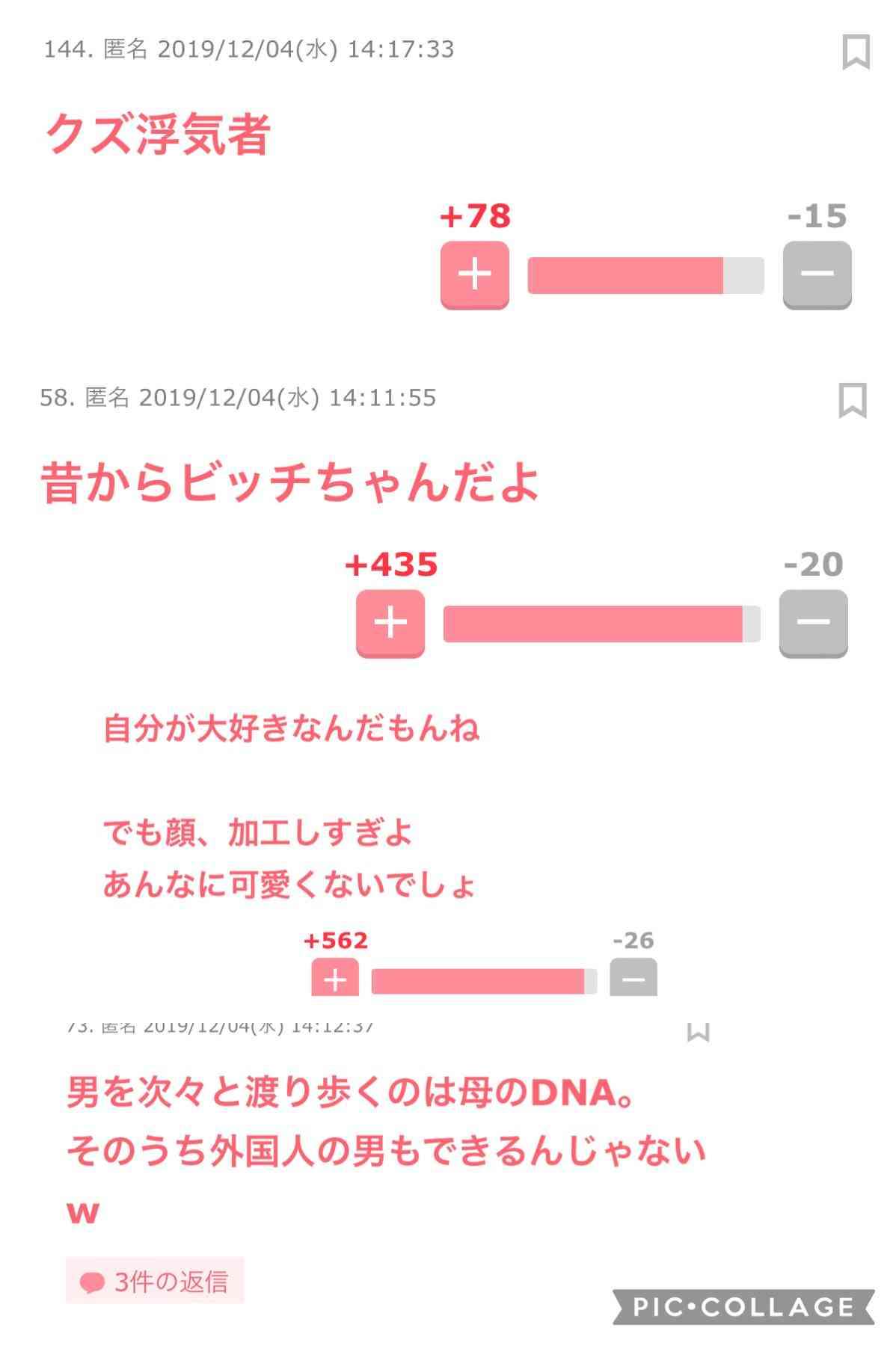Tap the PIC•COLLAGE watermark badge
The height and width of the screenshot is (1346, 896).
click(743, 1306)
